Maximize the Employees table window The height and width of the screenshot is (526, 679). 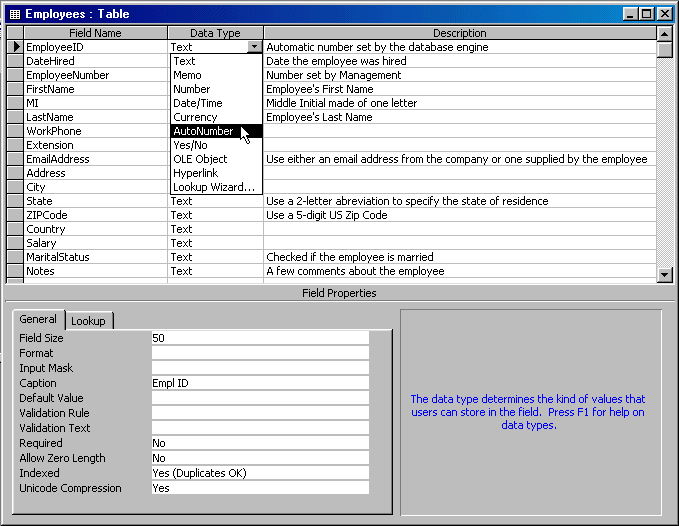click(x=646, y=14)
